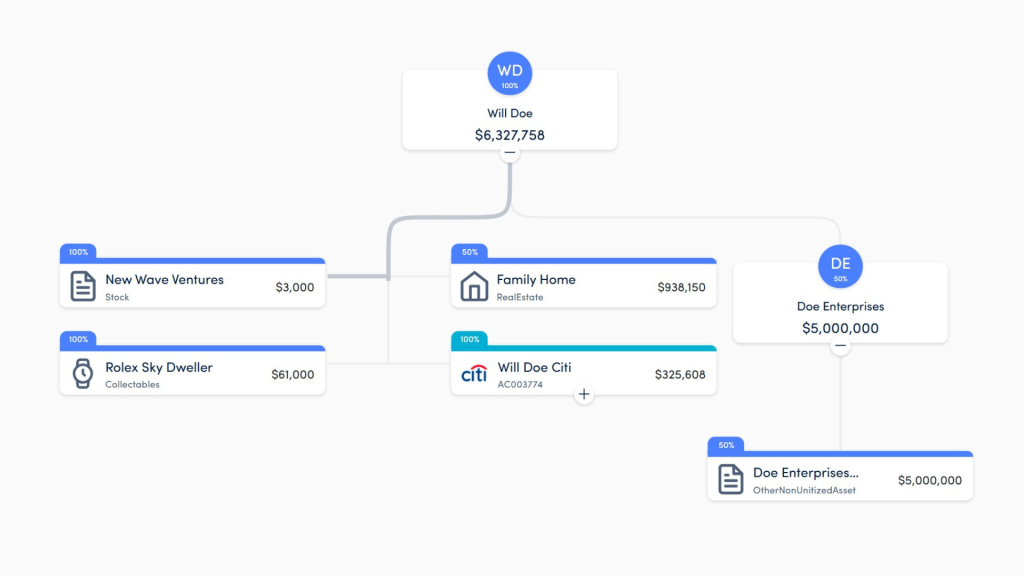The width and height of the screenshot is (1024, 576).
Task: Click the 100% badge on Will Doe Citi
Action: [x=469, y=339]
